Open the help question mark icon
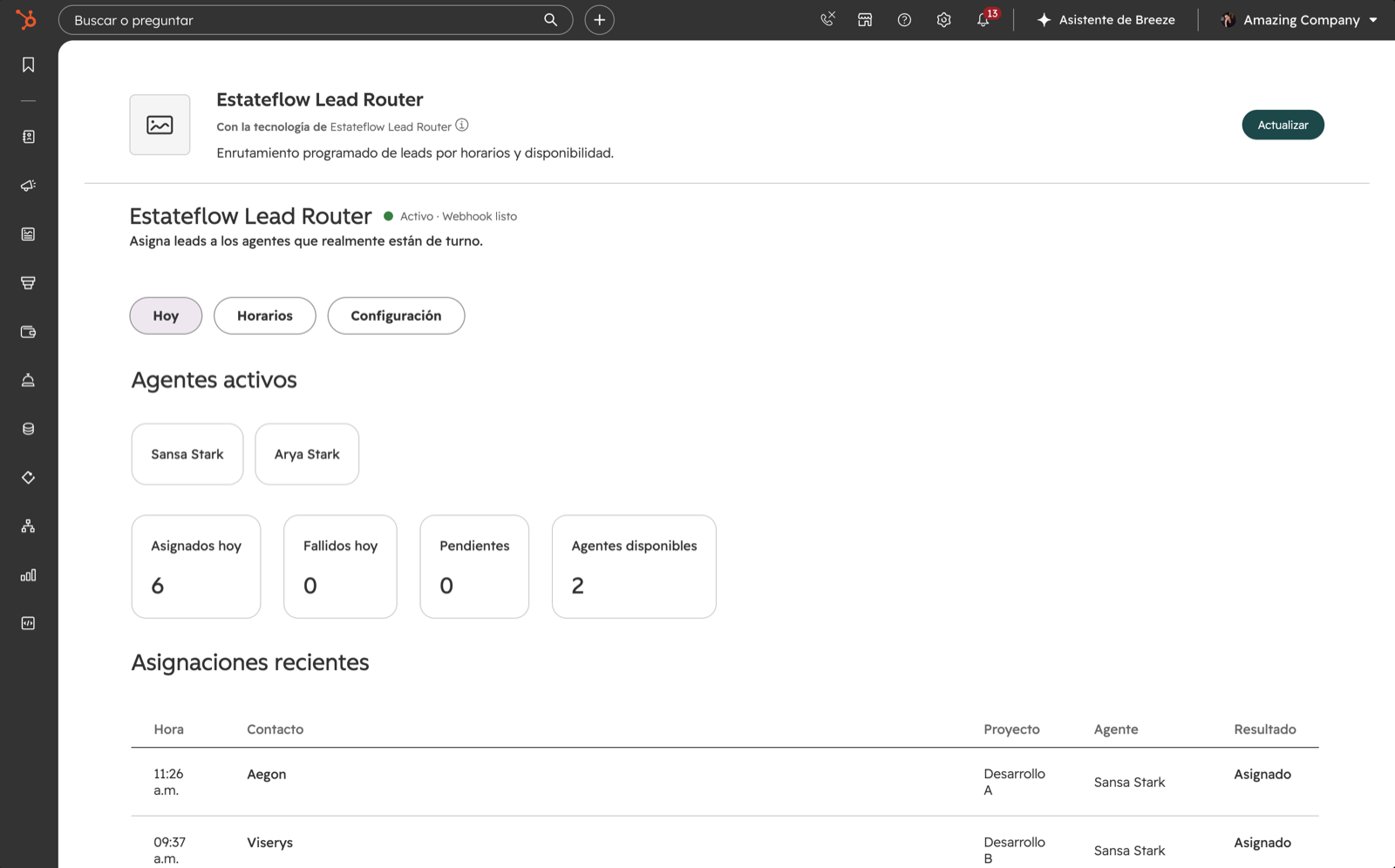The image size is (1395, 868). coord(904,19)
